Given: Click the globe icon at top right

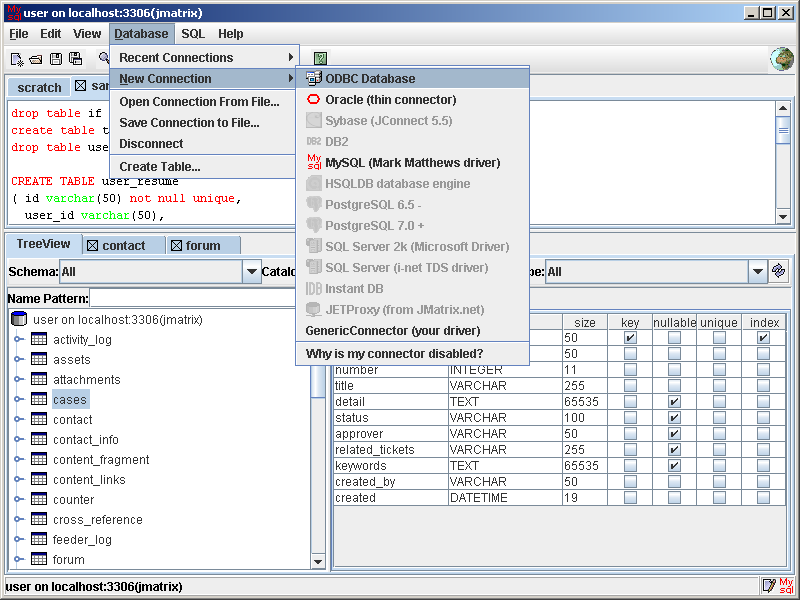Looking at the screenshot, I should (781, 59).
